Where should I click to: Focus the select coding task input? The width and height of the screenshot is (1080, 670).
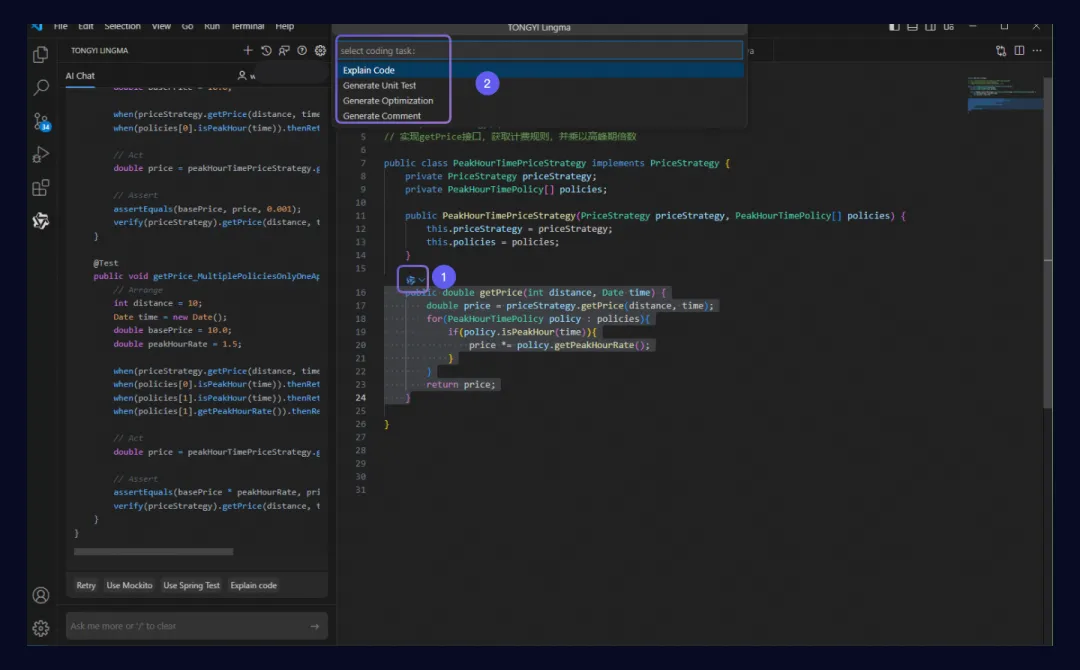(540, 50)
